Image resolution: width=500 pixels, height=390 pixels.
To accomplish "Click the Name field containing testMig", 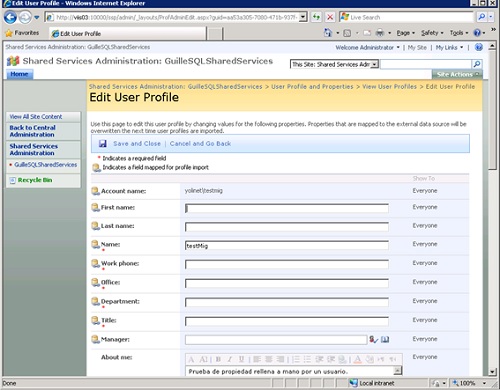I will 287,246.
